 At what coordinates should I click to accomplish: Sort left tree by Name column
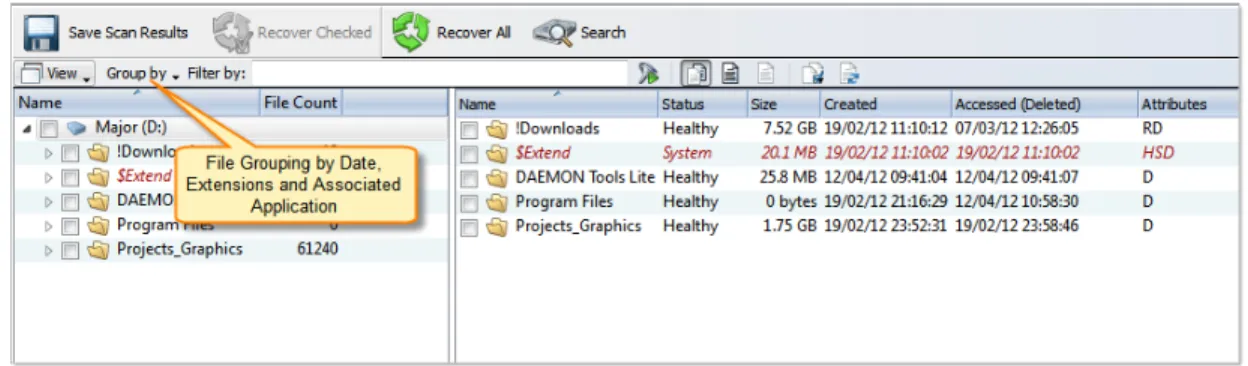136,102
